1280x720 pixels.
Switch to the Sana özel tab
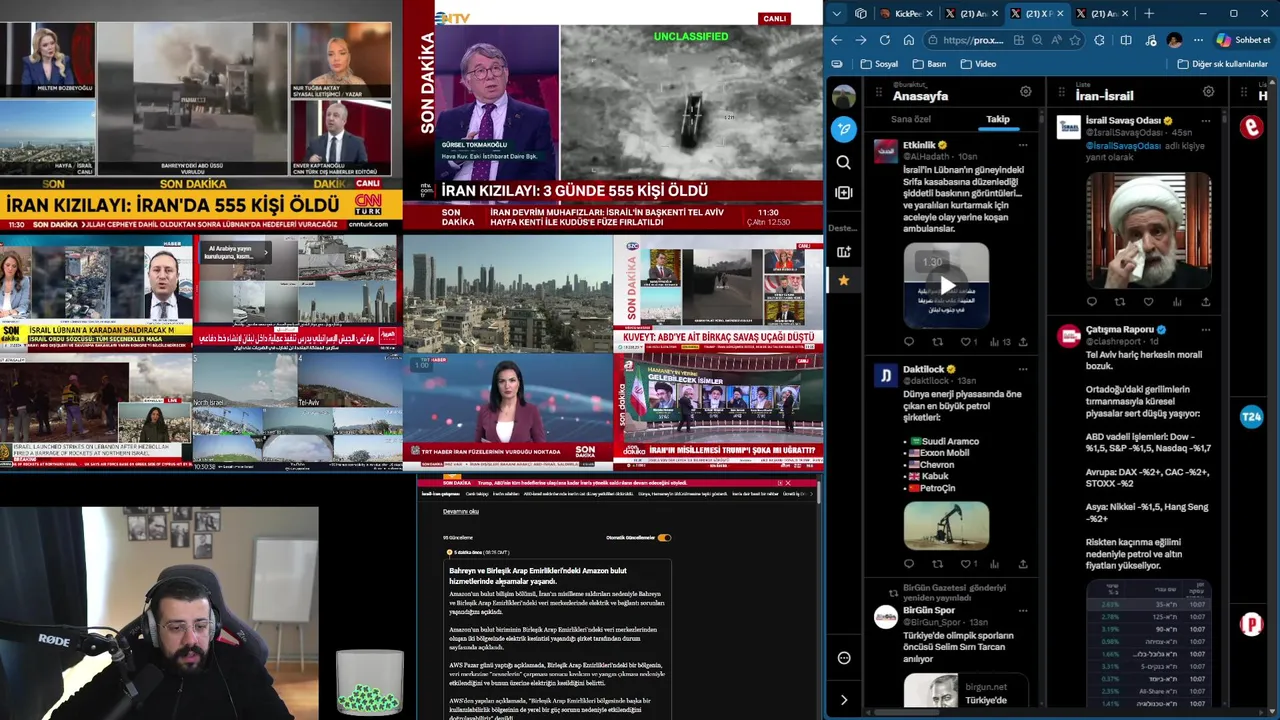[x=911, y=119]
